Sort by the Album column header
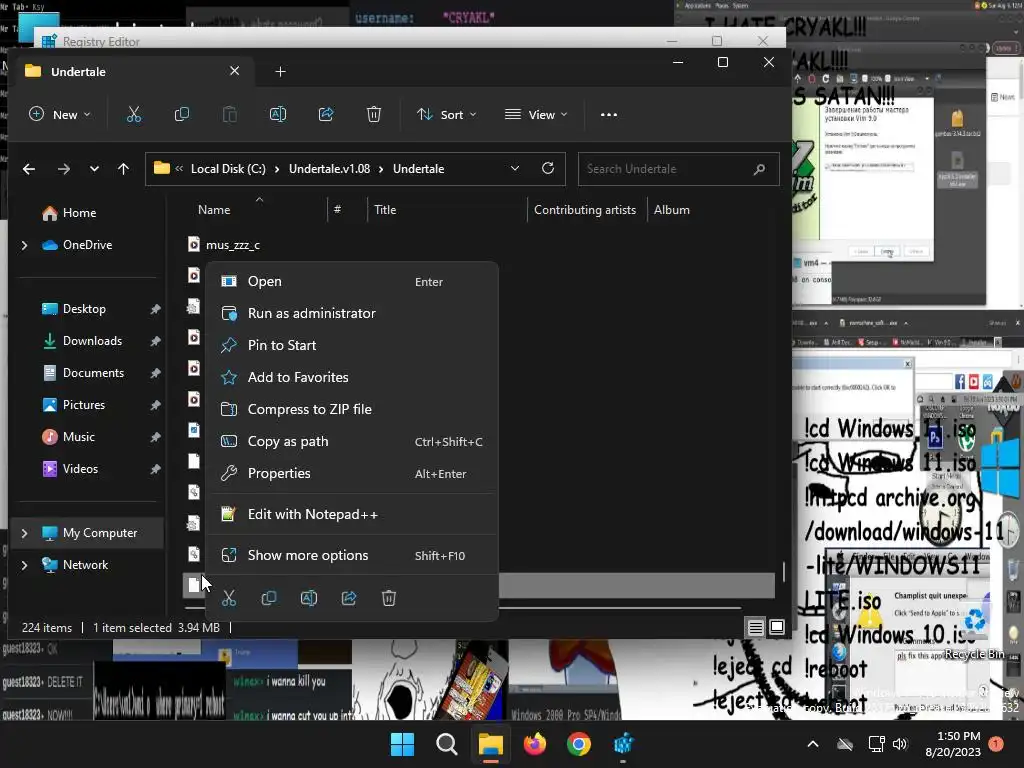The image size is (1024, 768). 671,210
